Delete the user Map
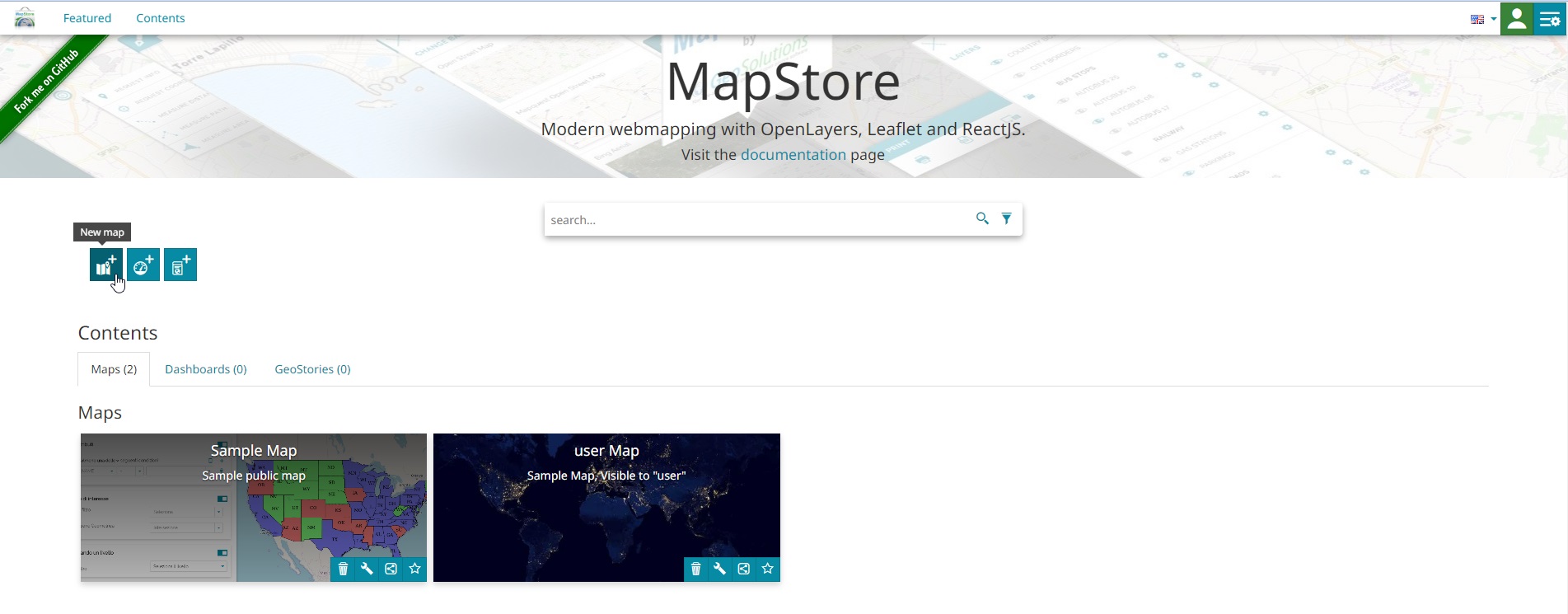Viewport: 1568px width, 614px height. click(x=695, y=569)
